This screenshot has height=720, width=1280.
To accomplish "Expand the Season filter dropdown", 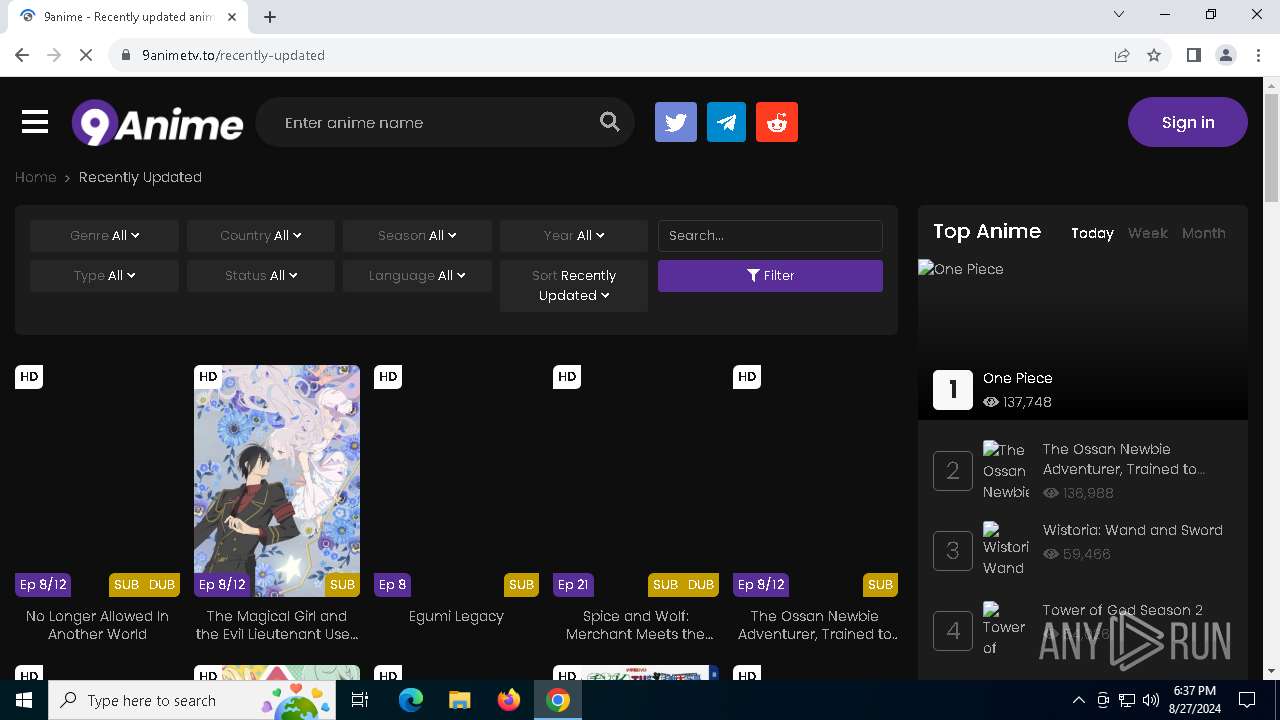I will pos(417,235).
